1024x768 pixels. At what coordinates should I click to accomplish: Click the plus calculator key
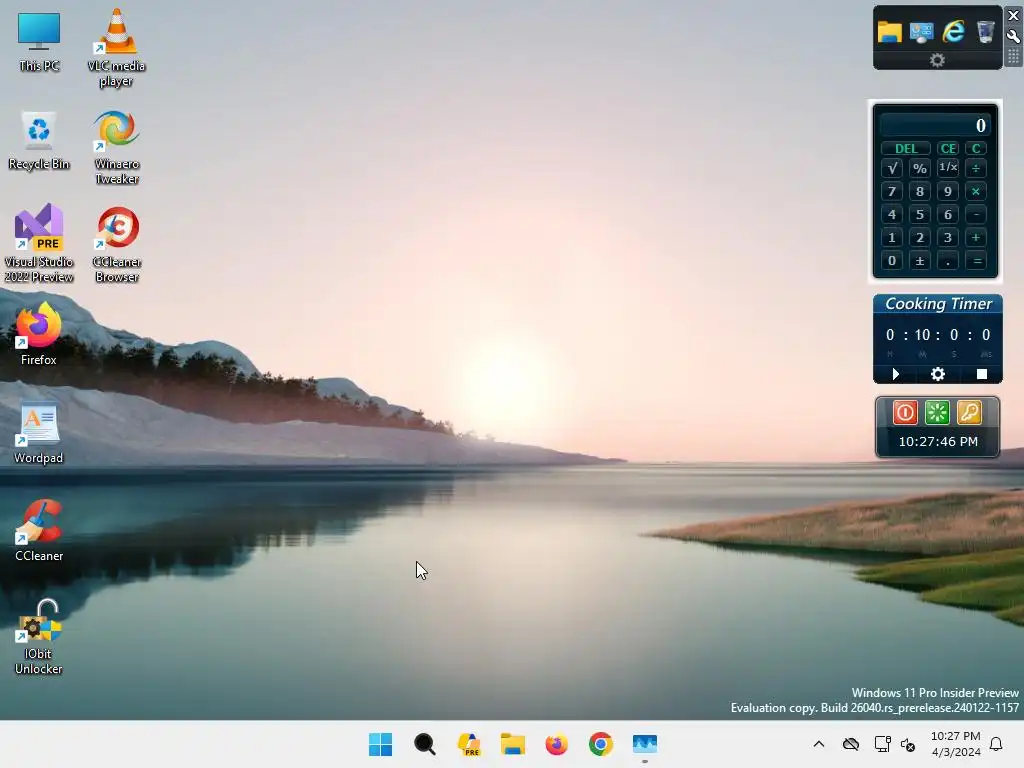coord(976,238)
